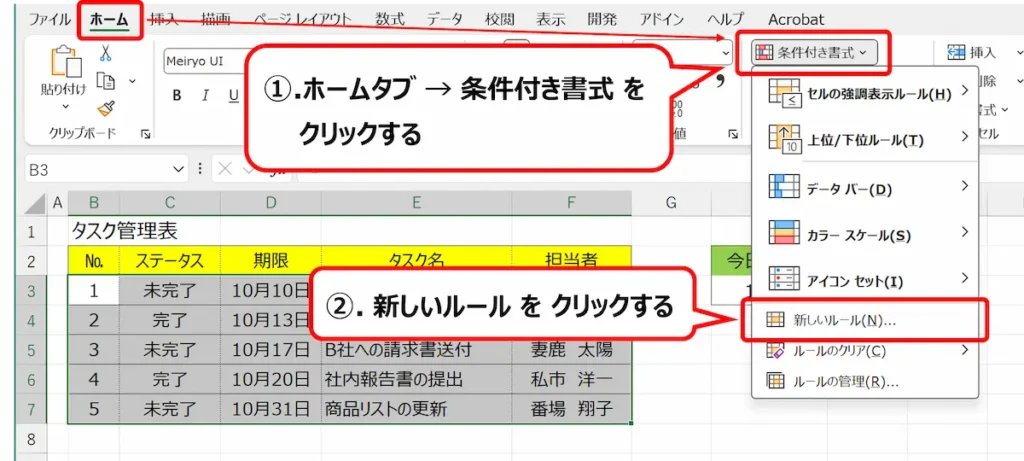Open the name box dropdown arrow

[x=179, y=170]
